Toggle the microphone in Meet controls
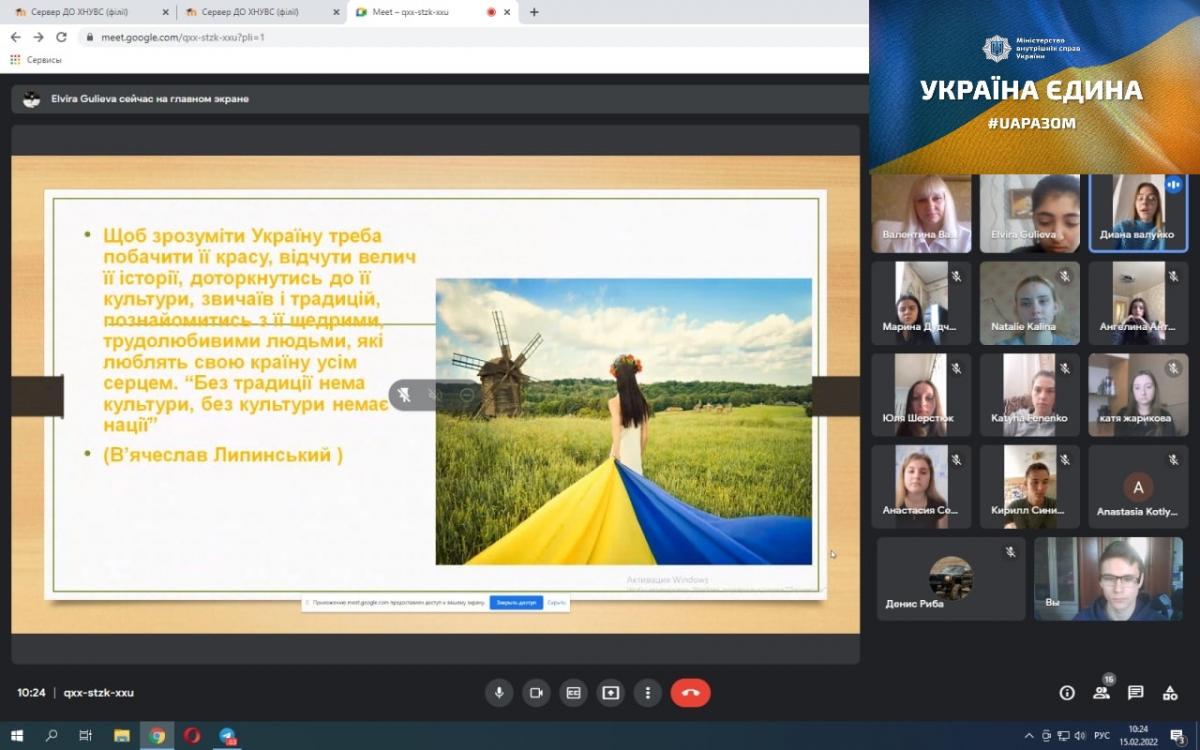 499,692
